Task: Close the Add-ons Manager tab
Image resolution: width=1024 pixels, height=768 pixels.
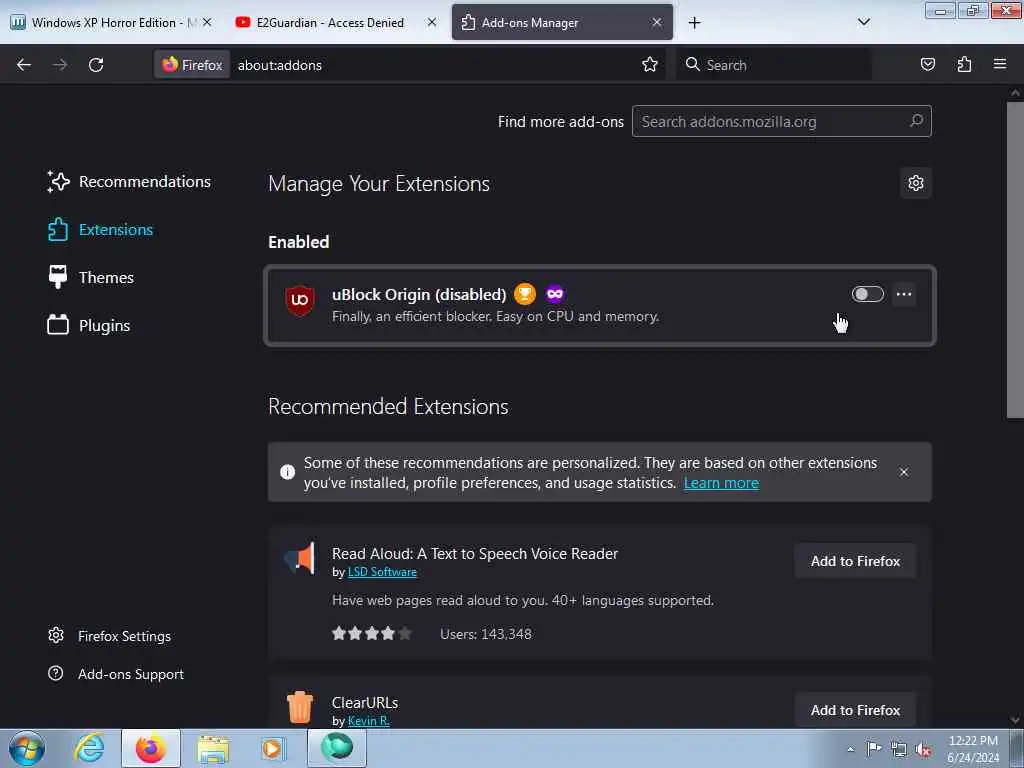Action: [656, 22]
